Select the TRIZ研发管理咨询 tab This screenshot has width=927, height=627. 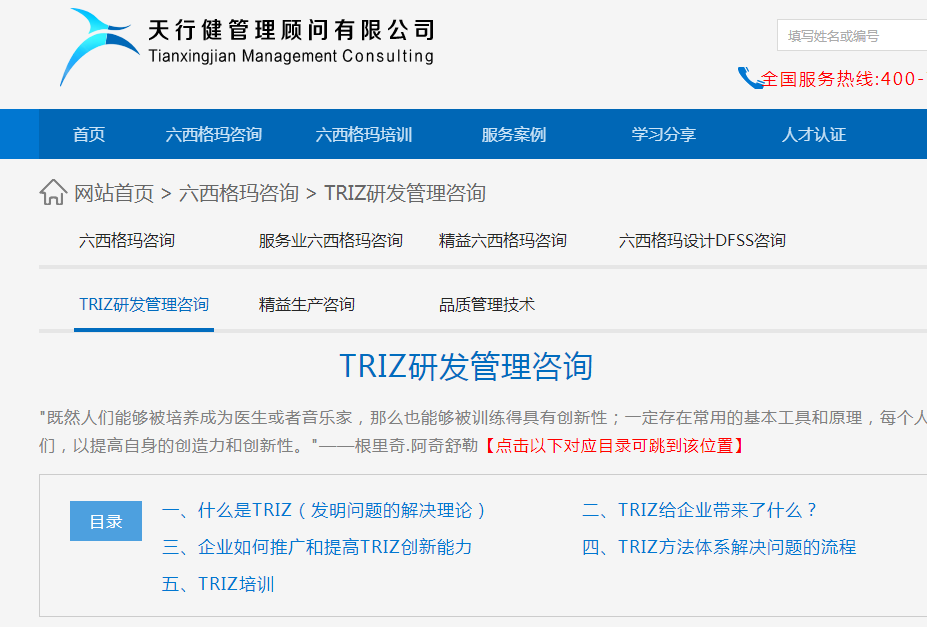[x=143, y=305]
